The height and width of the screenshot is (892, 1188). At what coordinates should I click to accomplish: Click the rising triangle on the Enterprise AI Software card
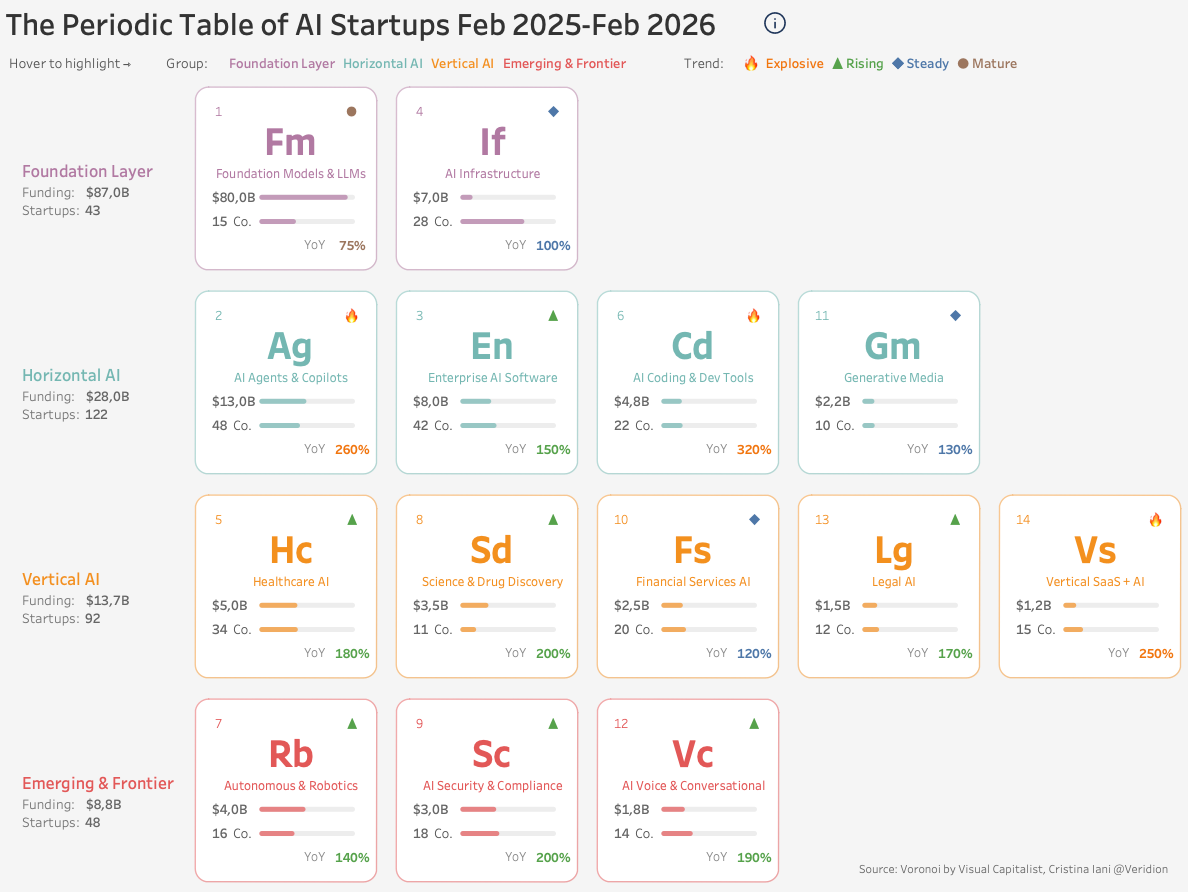click(x=553, y=316)
